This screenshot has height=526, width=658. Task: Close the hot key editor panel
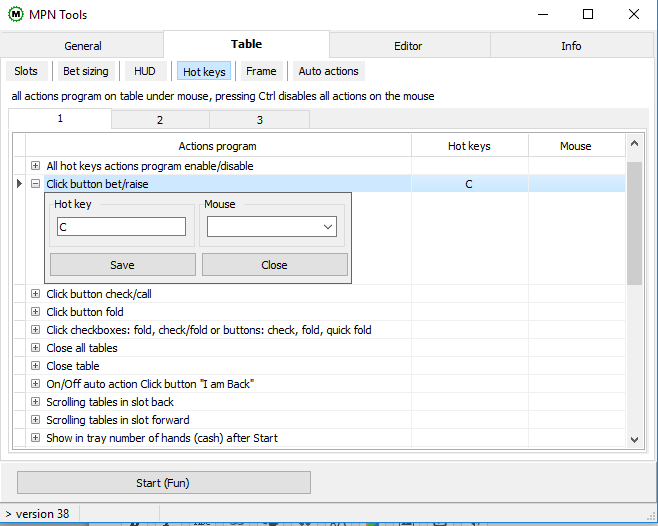click(x=274, y=265)
